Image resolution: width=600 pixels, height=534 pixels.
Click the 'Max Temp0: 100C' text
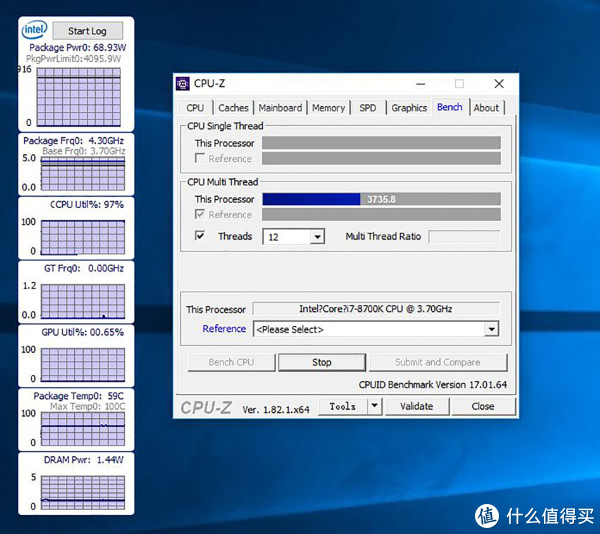[88, 406]
